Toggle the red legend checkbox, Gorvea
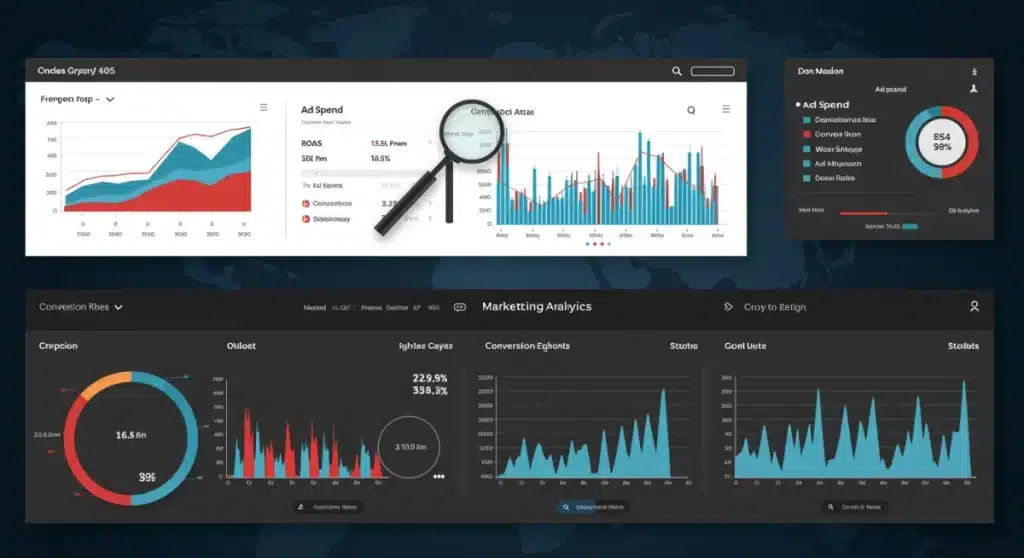This screenshot has width=1024, height=558. tap(807, 135)
